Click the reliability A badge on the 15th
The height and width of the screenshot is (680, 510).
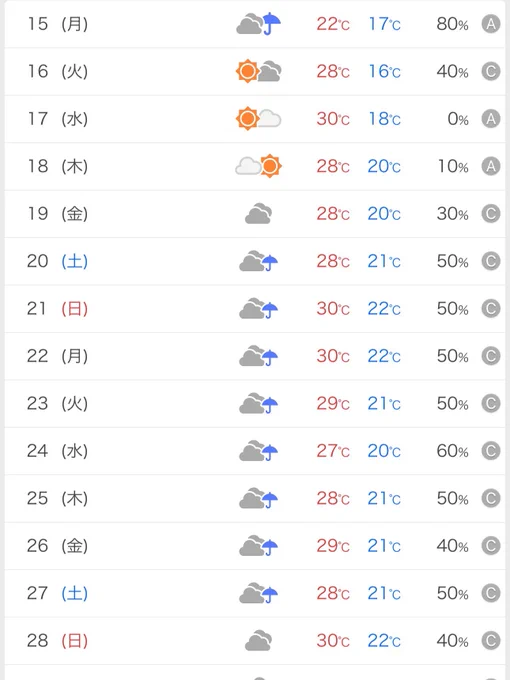[x=491, y=24]
